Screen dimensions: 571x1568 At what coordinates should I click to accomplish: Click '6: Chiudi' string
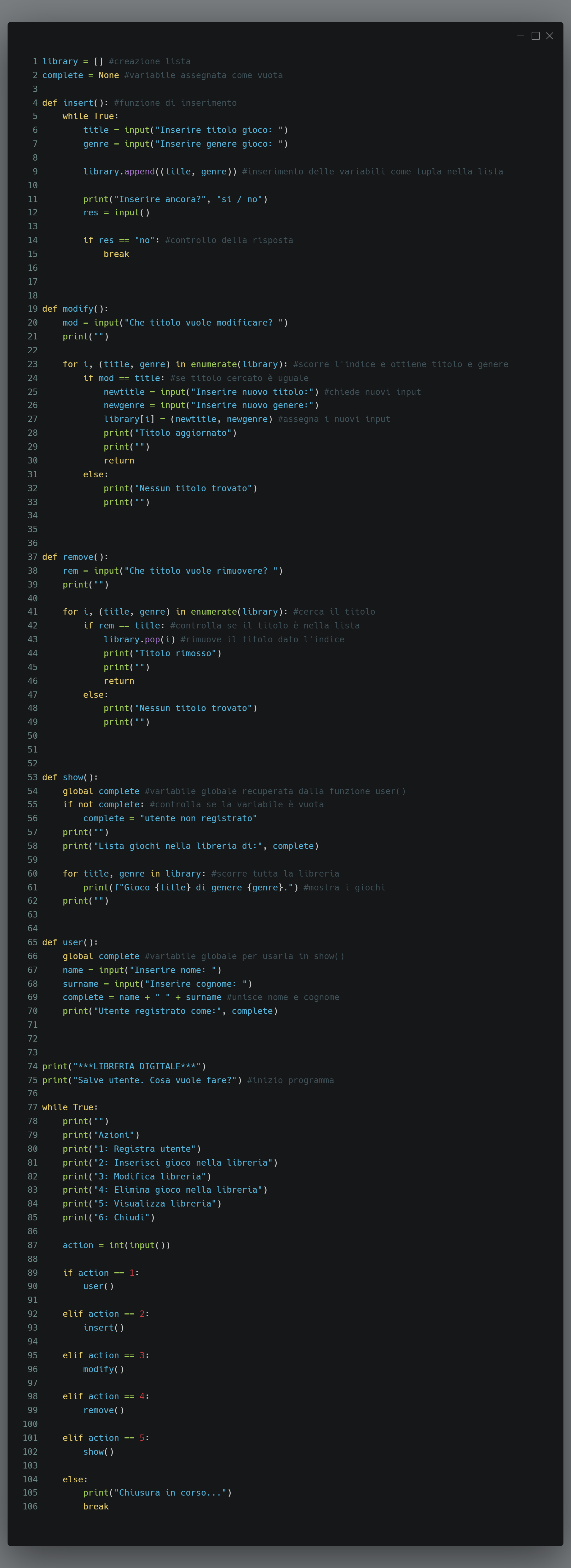121,1217
